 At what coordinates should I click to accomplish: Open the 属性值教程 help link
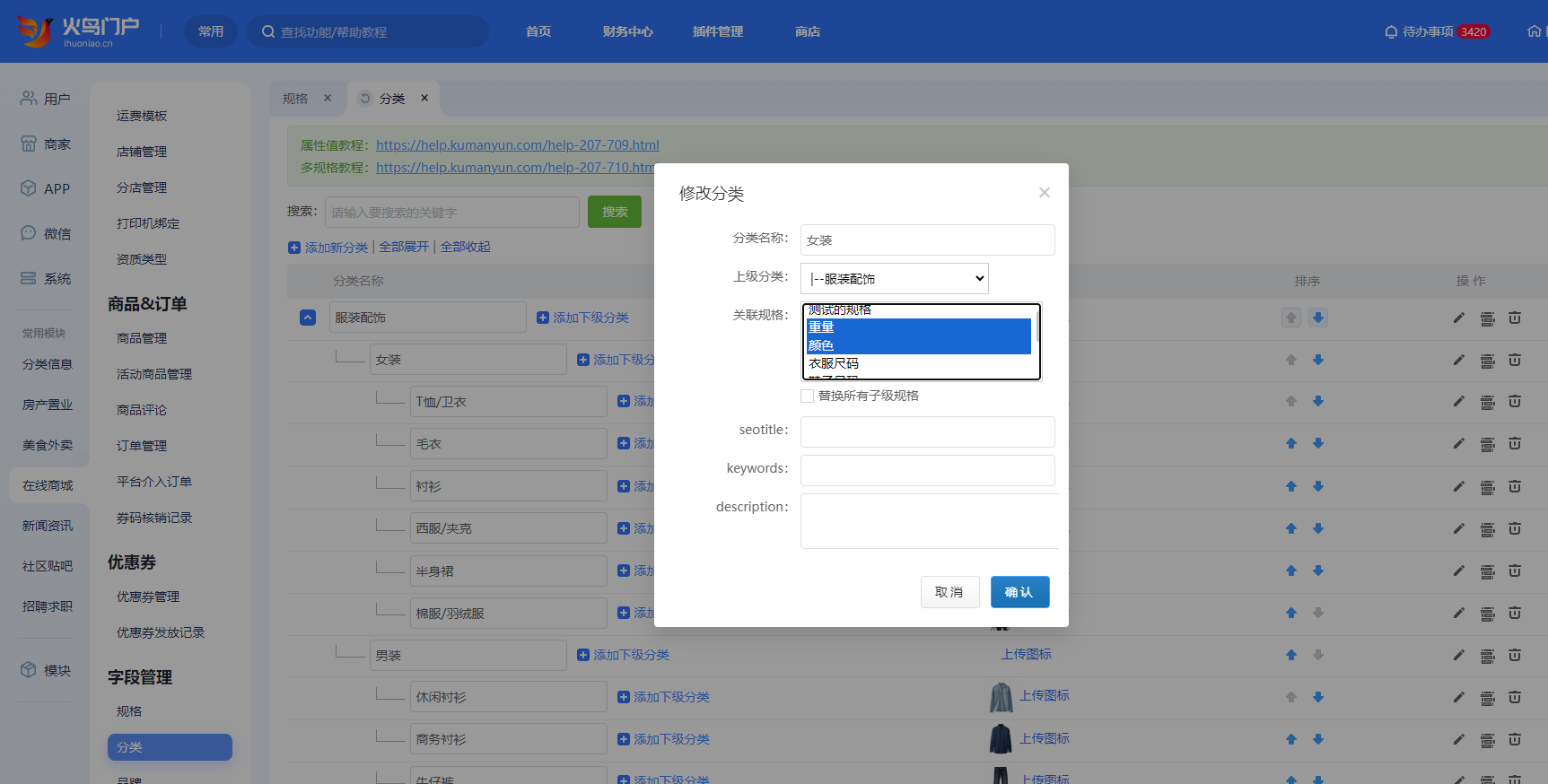(518, 144)
